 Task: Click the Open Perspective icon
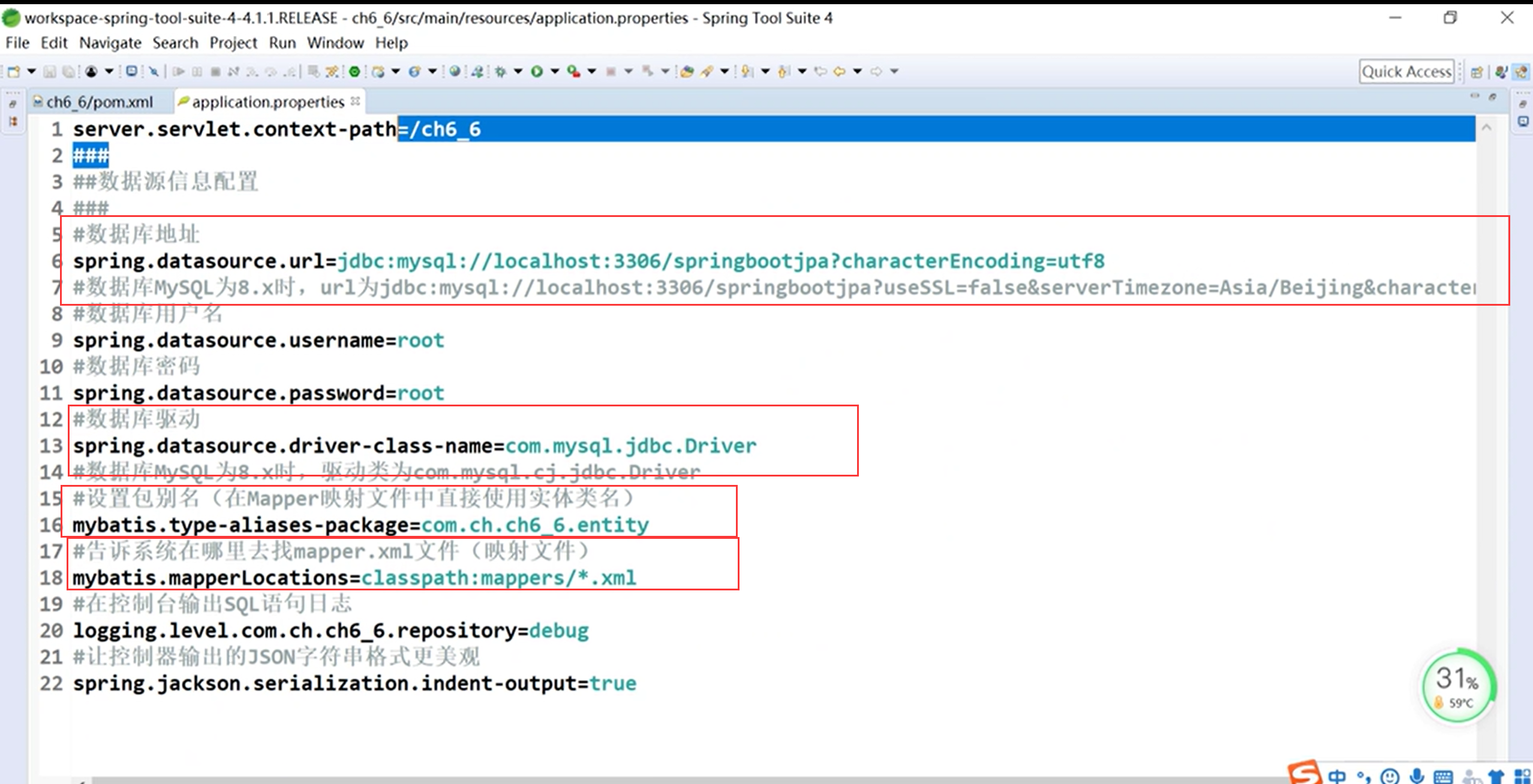click(x=1477, y=72)
